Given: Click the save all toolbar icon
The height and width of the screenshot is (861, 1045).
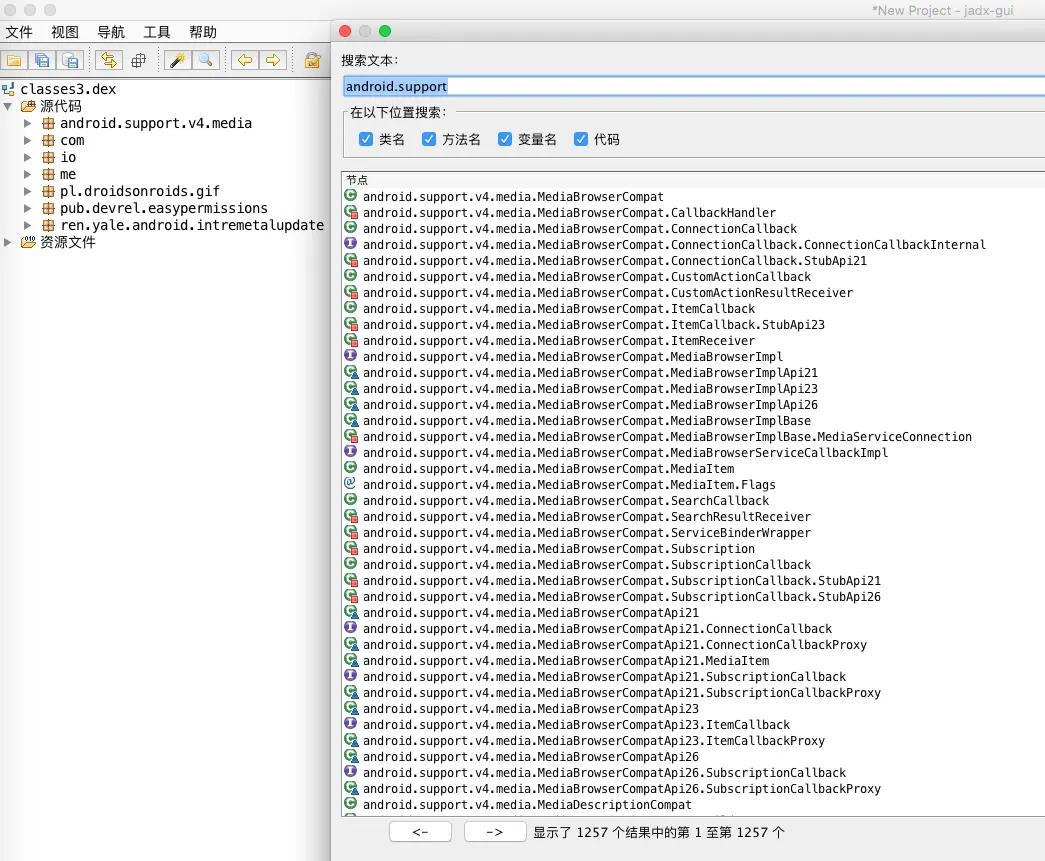Looking at the screenshot, I should pyautogui.click(x=42, y=61).
